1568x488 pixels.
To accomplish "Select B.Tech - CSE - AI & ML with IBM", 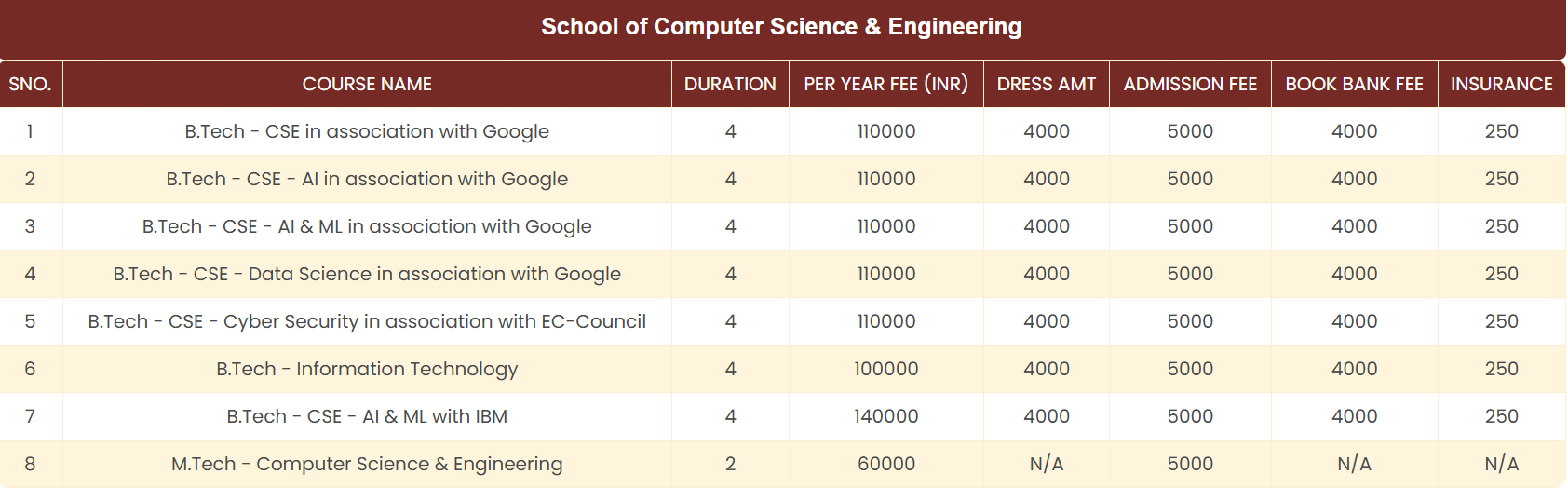I will click(367, 416).
